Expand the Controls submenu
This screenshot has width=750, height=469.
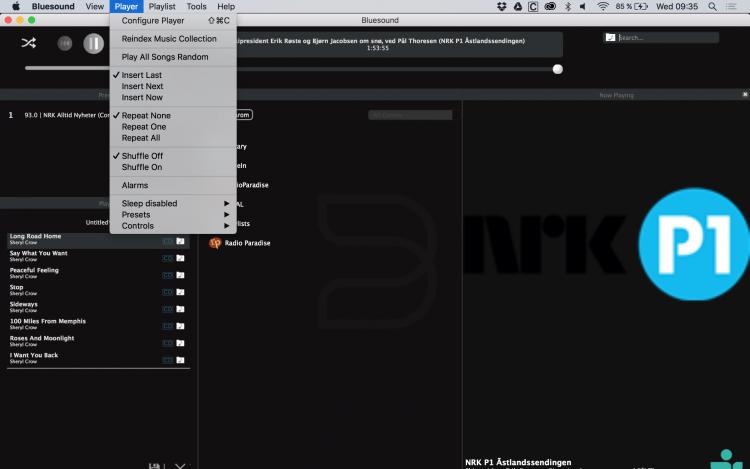pos(173,226)
